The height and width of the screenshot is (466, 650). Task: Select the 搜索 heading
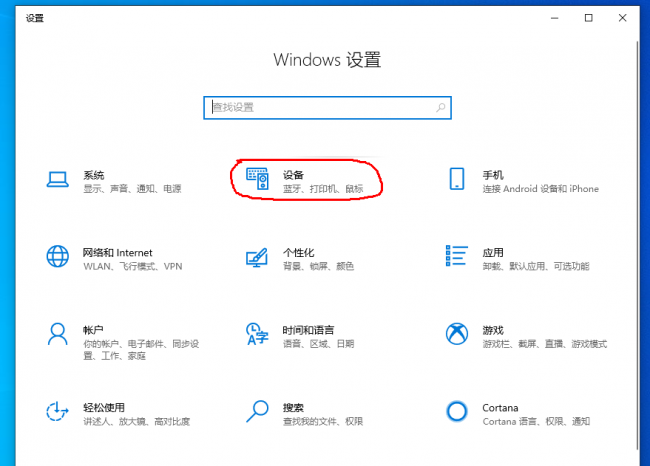click(x=293, y=408)
